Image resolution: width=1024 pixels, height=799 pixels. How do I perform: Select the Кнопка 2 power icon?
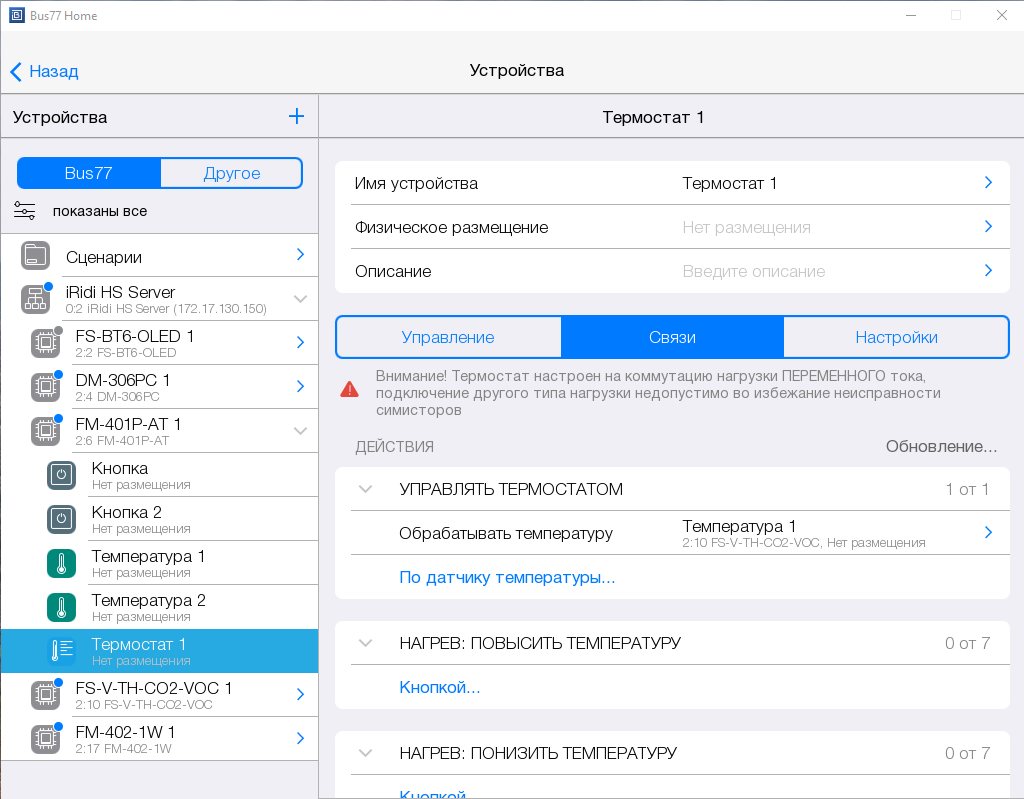pos(61,519)
